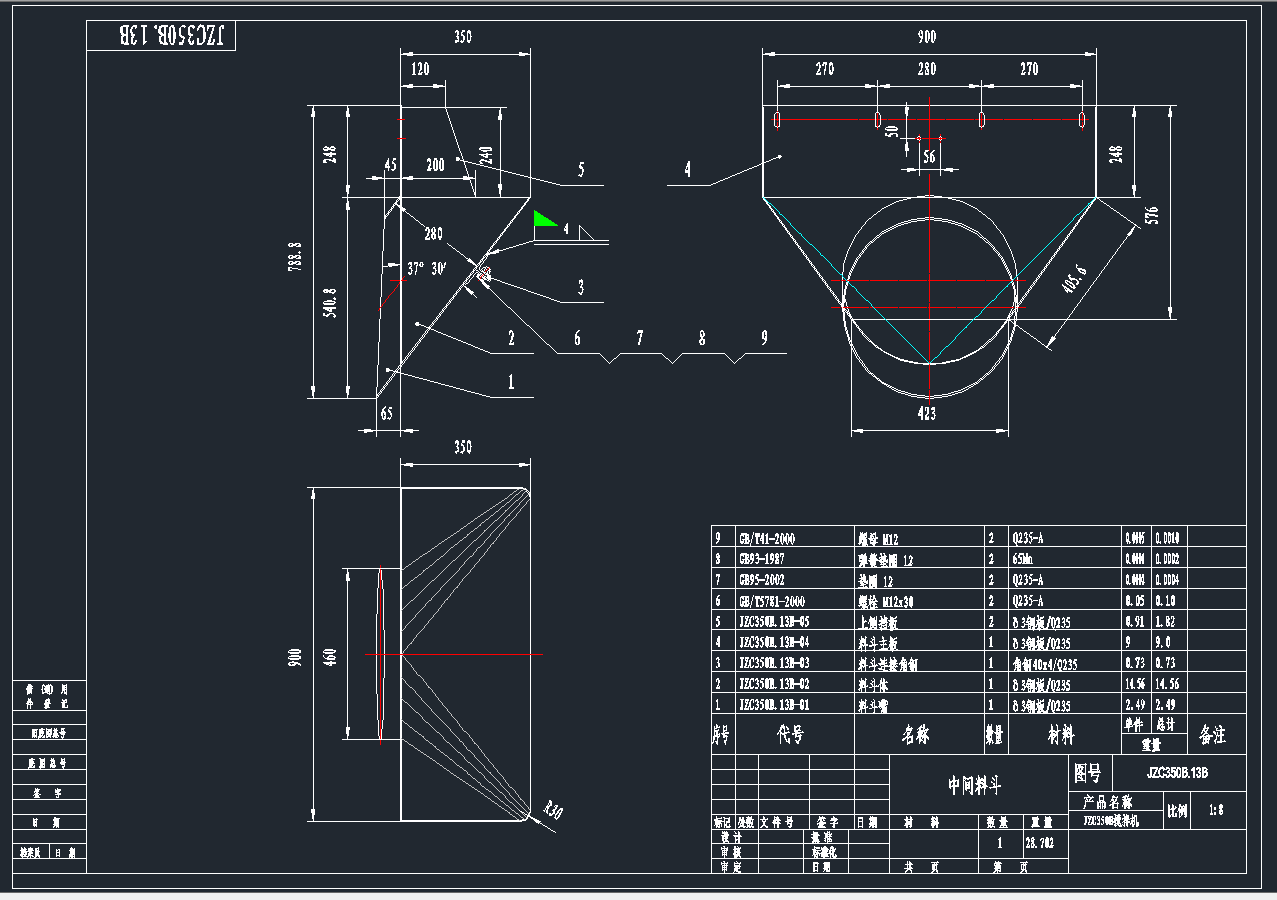Select the 120 dimension in side view

click(419, 69)
